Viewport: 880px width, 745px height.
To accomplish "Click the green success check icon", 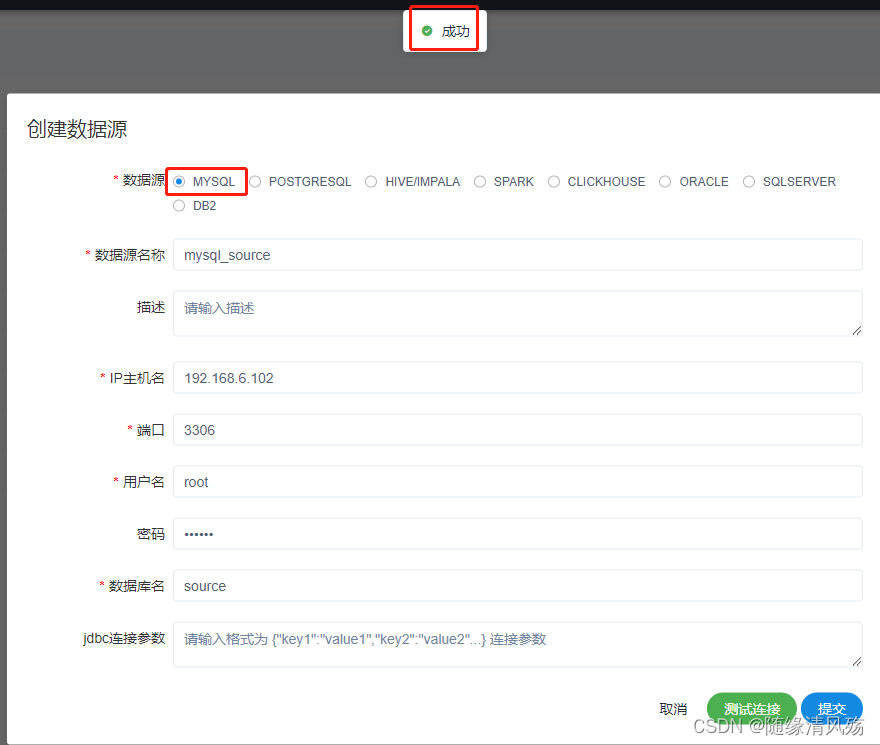I will (x=427, y=31).
